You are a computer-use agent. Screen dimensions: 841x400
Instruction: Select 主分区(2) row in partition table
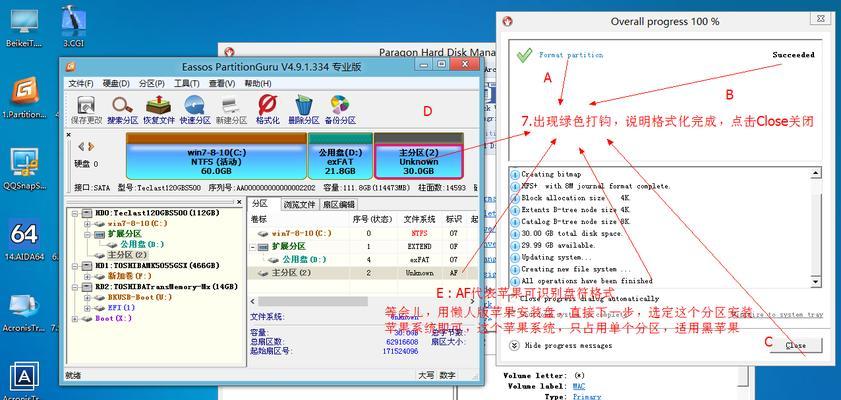pos(363,273)
